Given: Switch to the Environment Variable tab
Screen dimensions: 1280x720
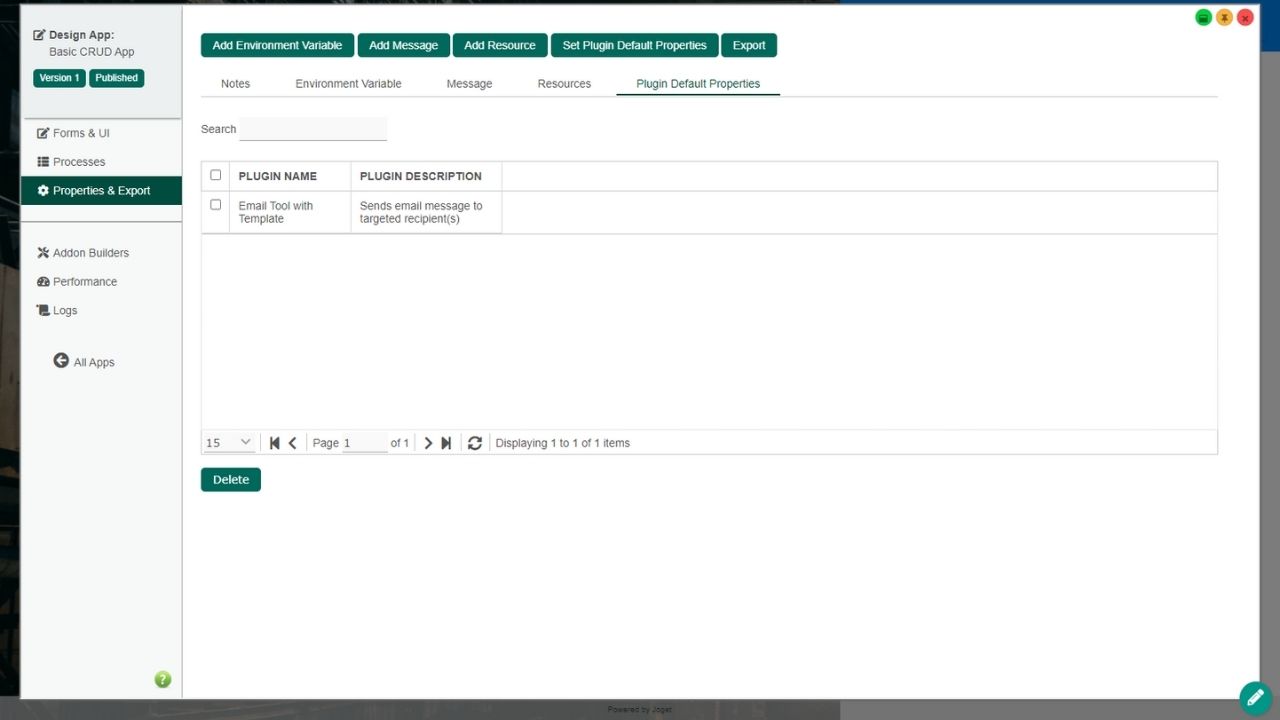Looking at the screenshot, I should click(348, 84).
